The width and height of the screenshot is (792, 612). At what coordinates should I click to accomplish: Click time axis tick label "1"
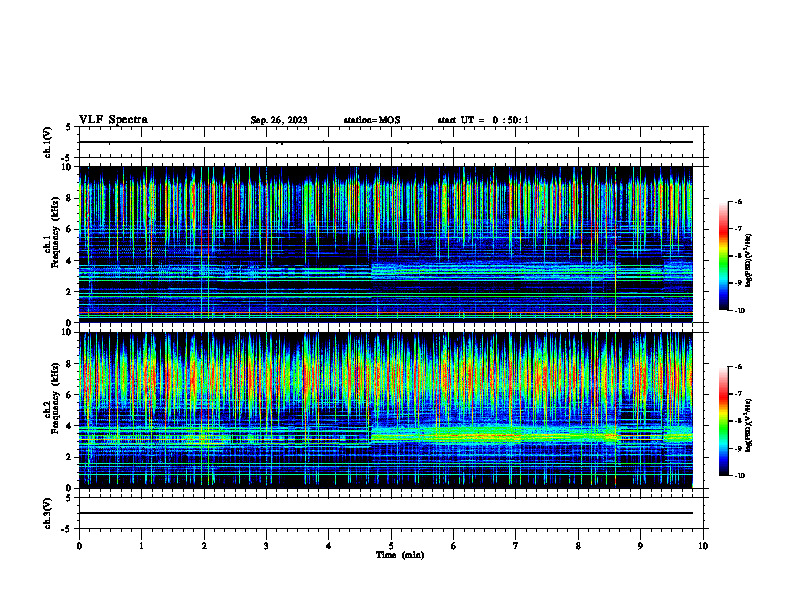coord(141,546)
